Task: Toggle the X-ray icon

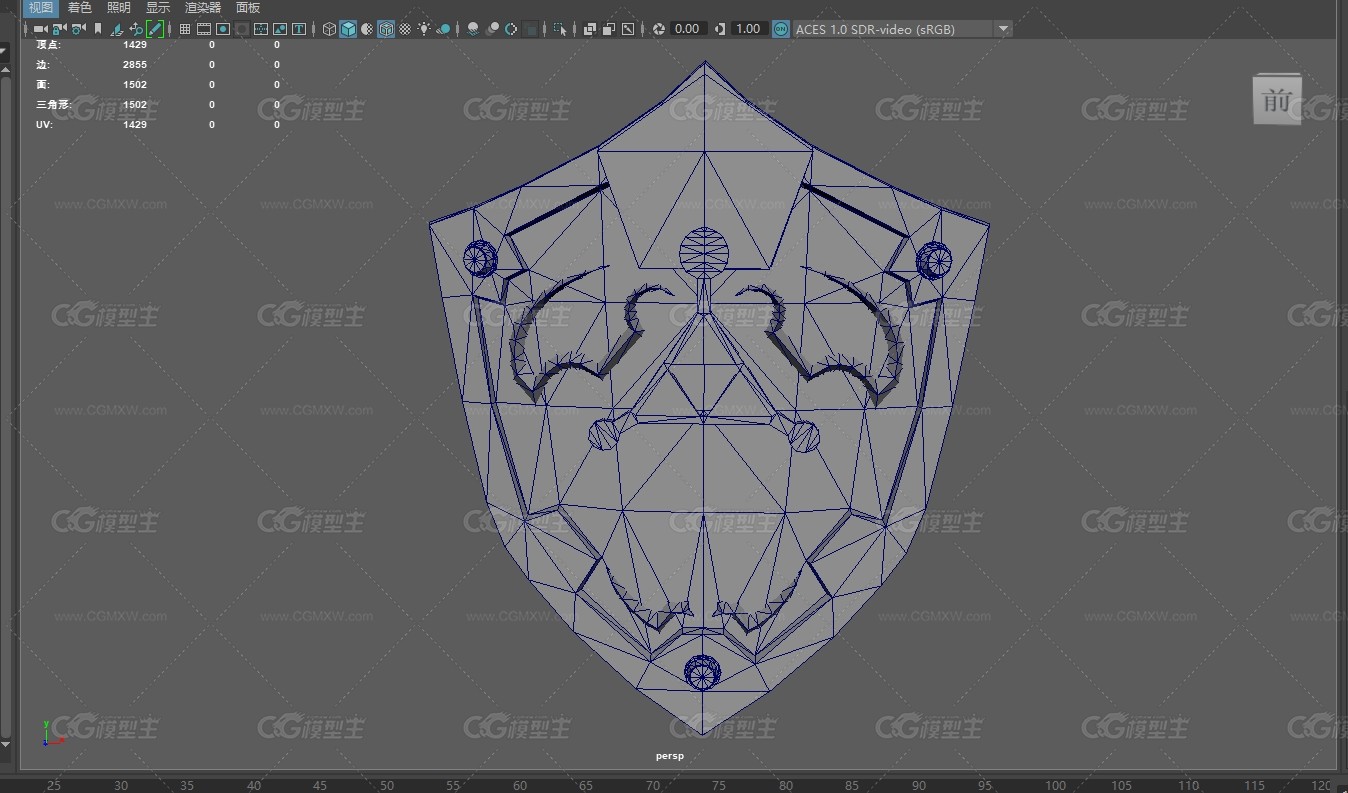Action: [590, 29]
